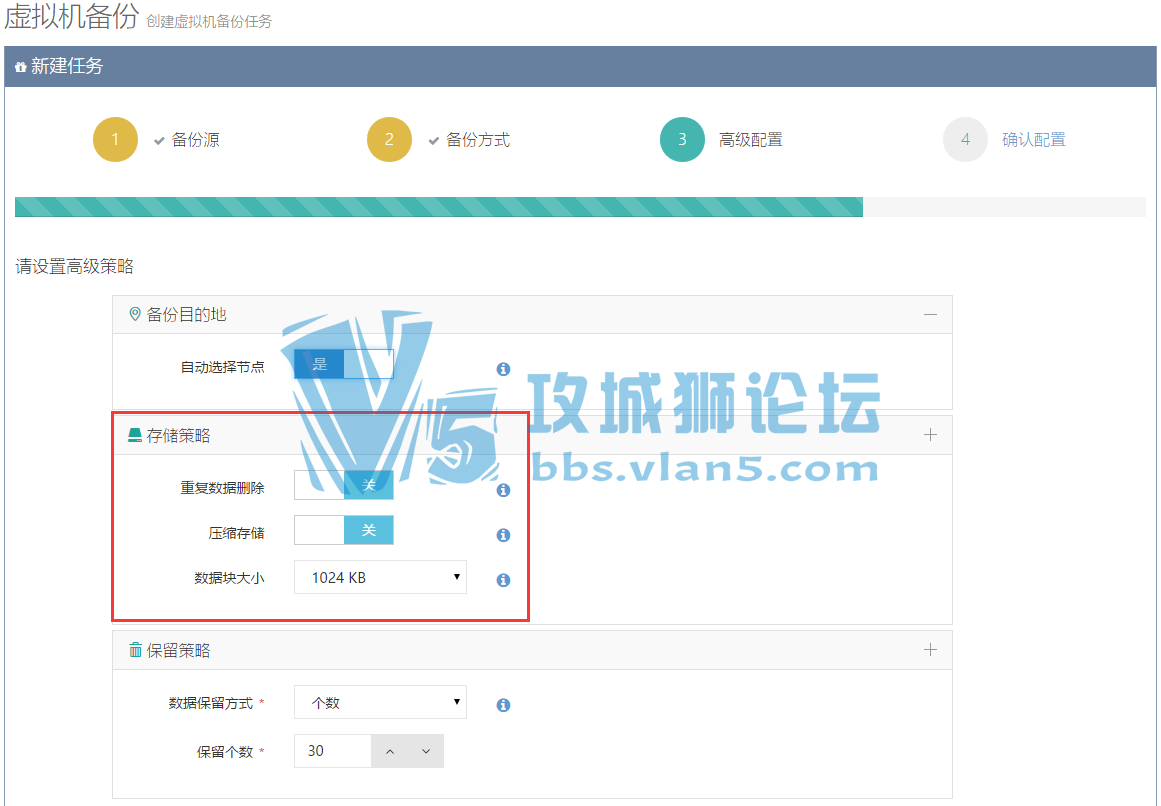Select step 3 高级配置
Viewport: 1161px width, 806px height.
coord(721,139)
